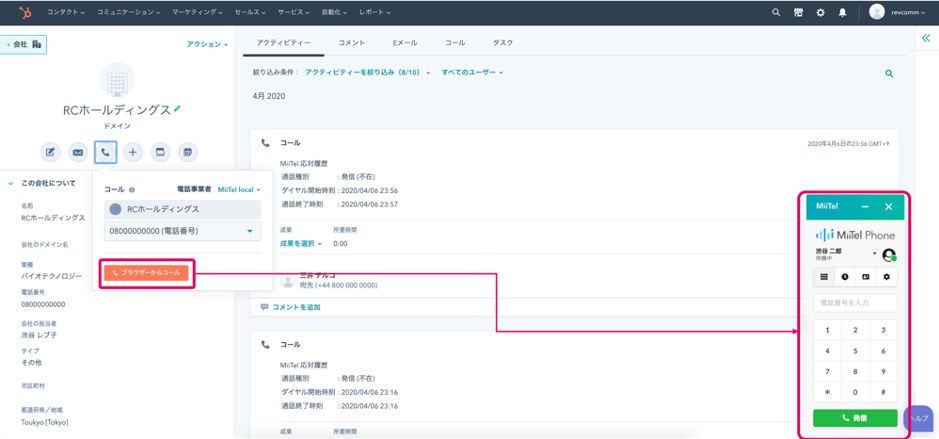Dial # on the MiiTel keypad
939x439 pixels.
tap(883, 392)
